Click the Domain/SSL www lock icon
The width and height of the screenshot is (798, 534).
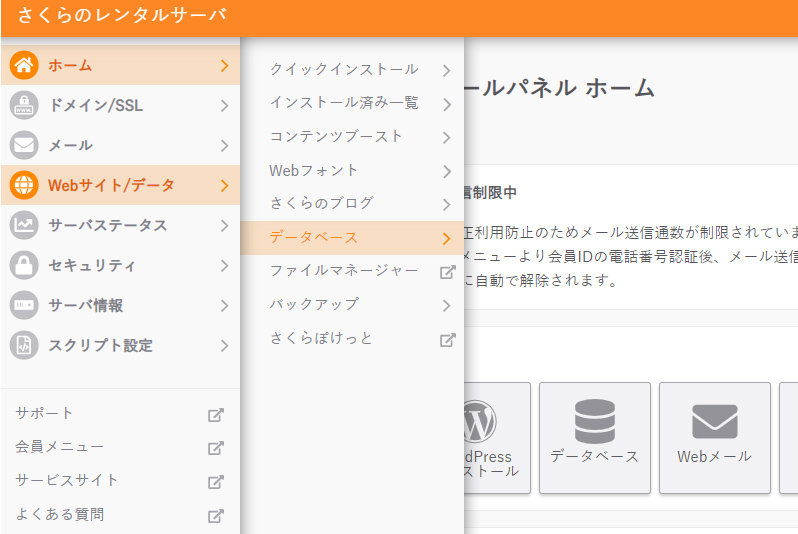[24, 105]
